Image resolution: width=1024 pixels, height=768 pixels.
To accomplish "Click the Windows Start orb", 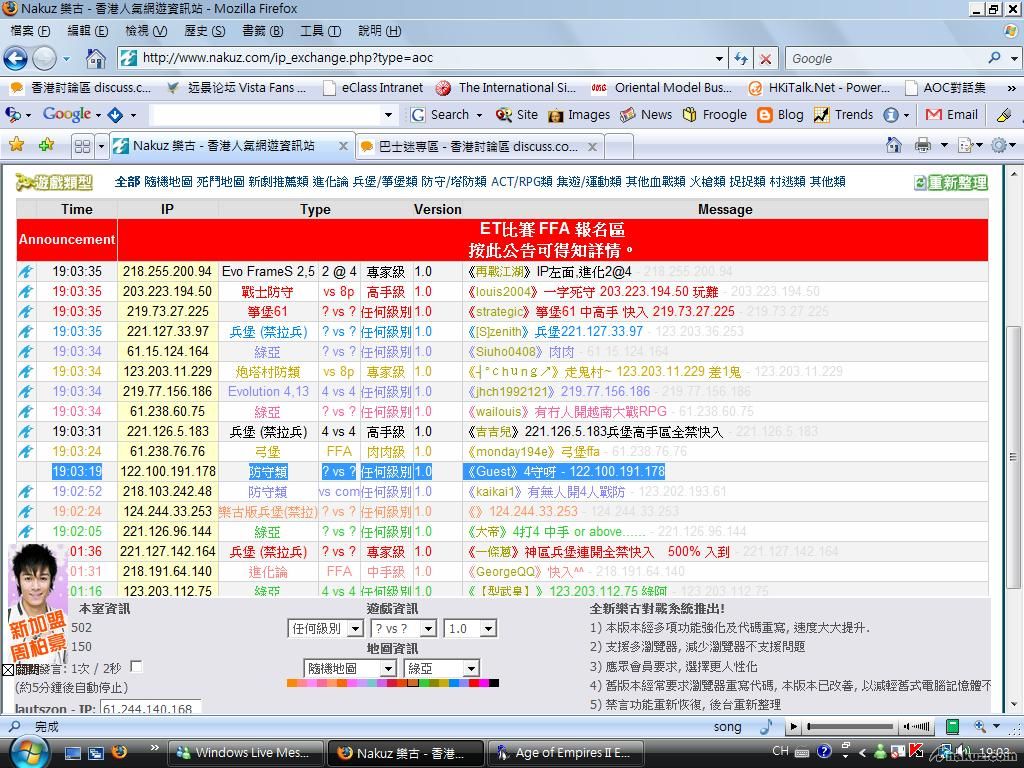I will point(30,751).
